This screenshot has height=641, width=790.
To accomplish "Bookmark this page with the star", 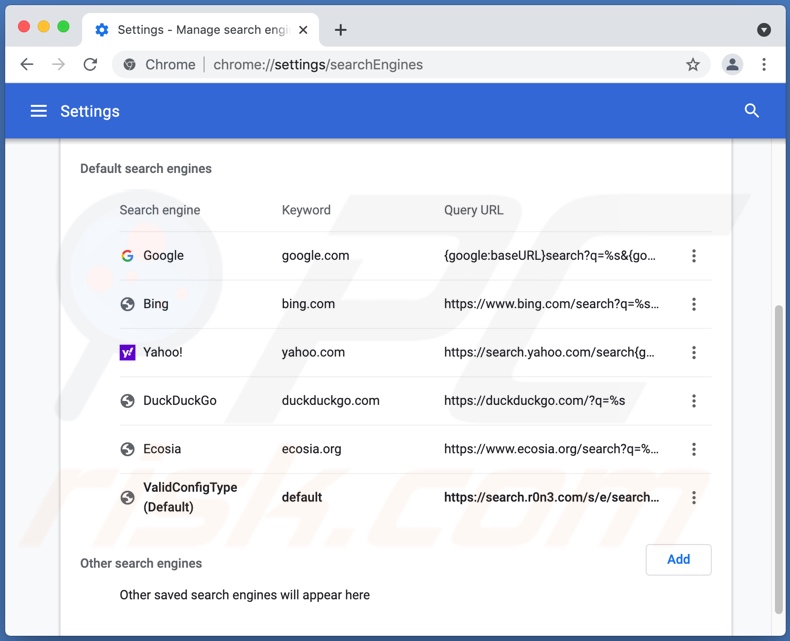I will [x=693, y=65].
